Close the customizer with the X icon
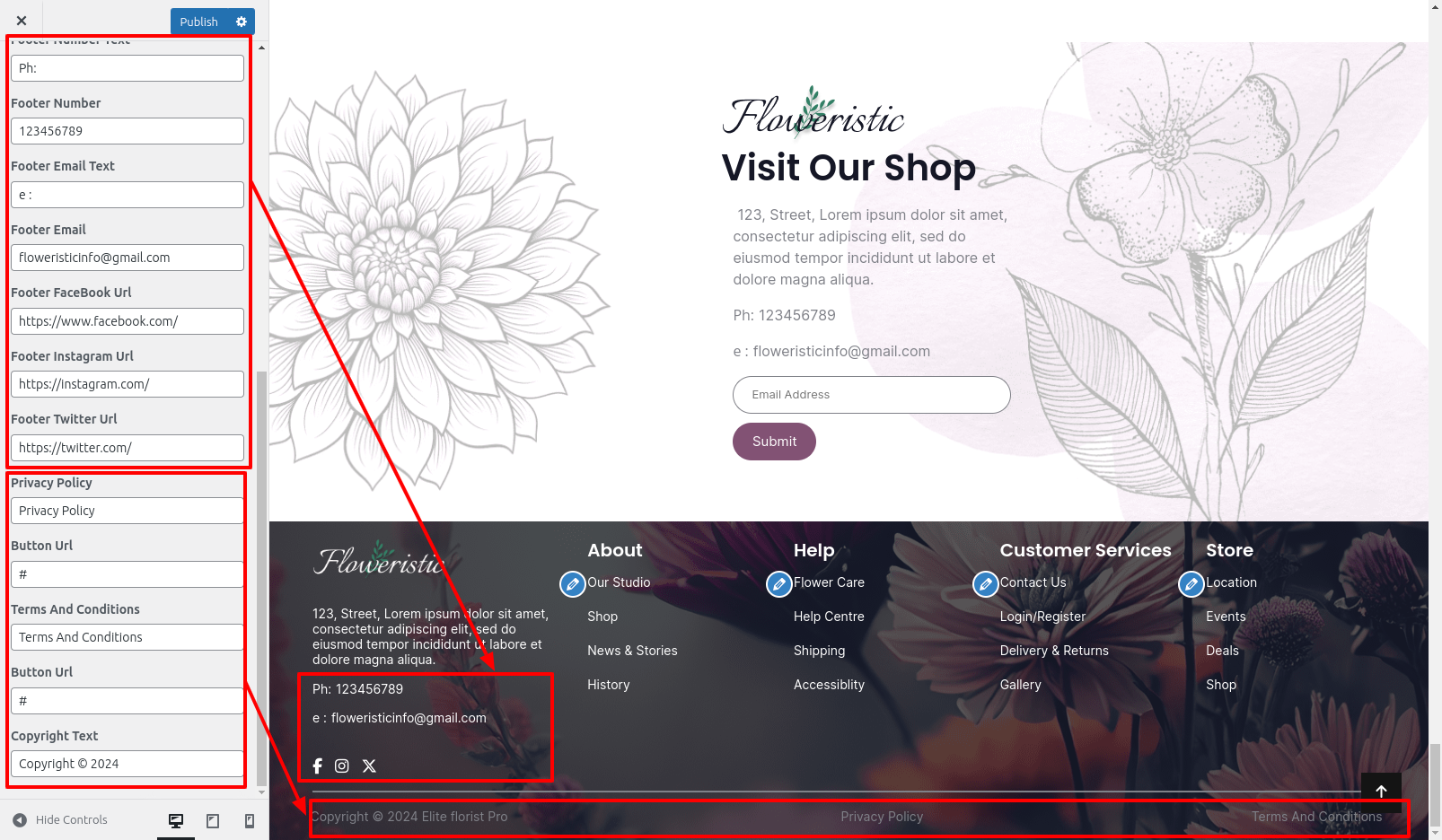Viewport: 1442px width, 840px height. pyautogui.click(x=22, y=21)
